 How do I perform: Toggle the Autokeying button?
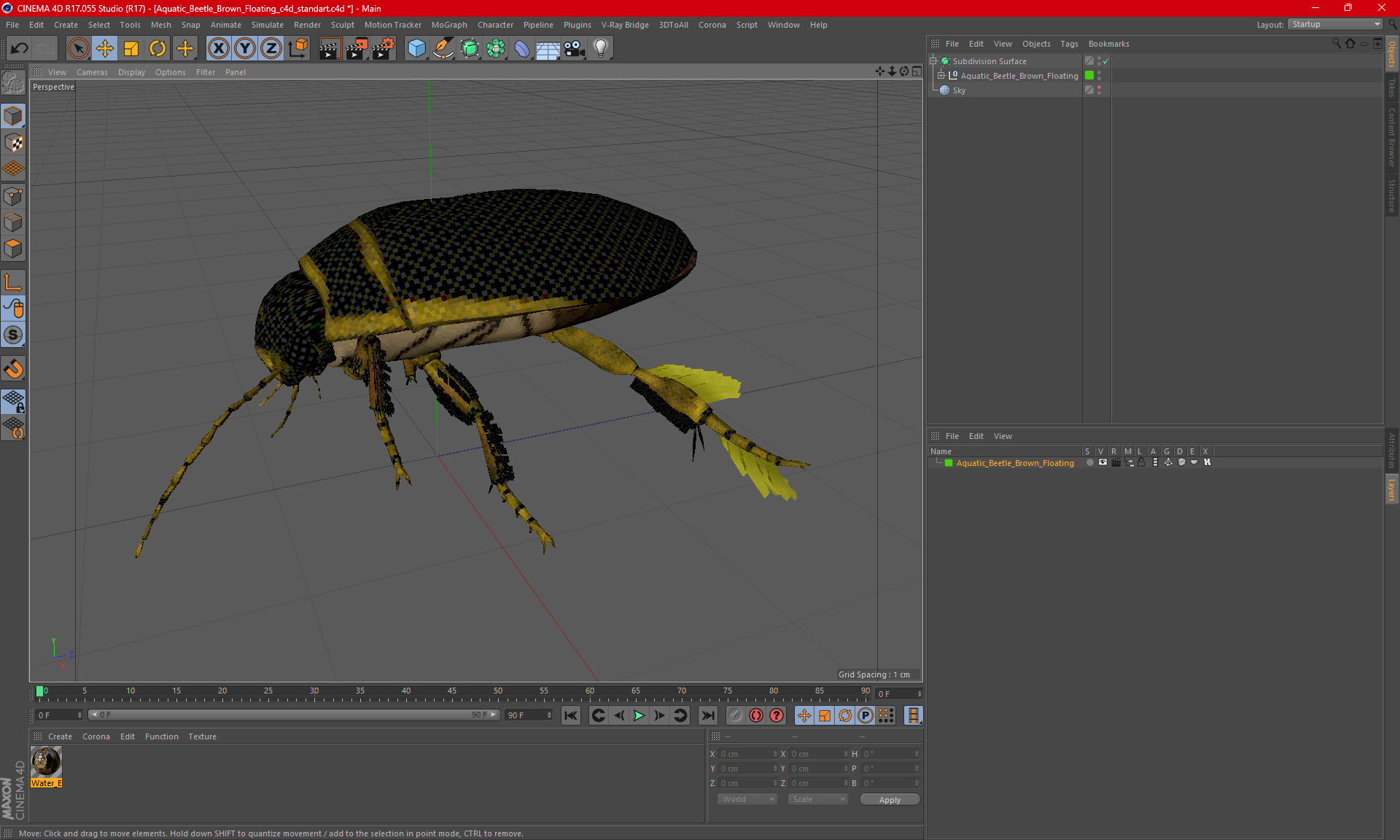click(756, 715)
